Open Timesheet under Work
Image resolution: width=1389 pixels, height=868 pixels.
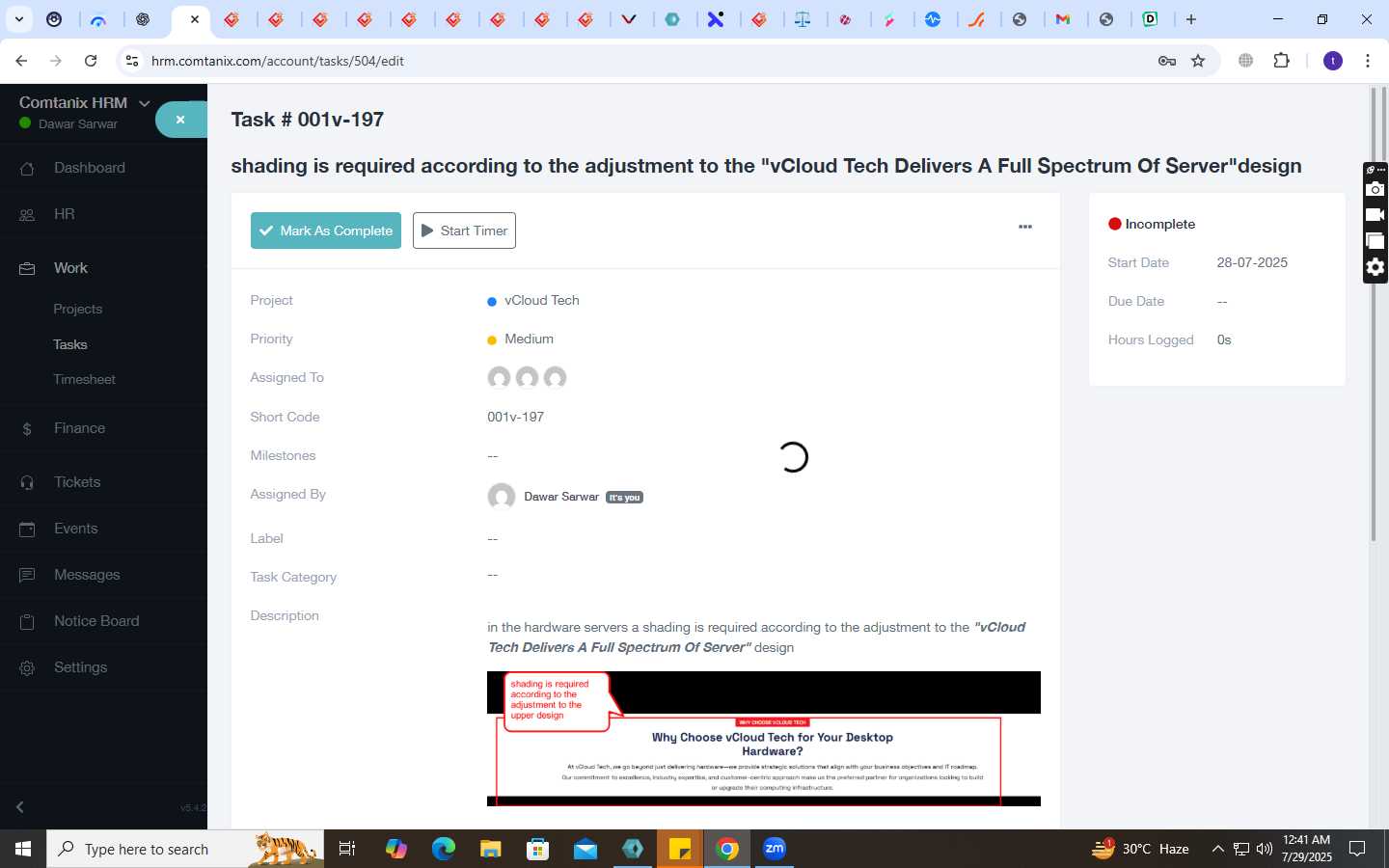tap(85, 380)
